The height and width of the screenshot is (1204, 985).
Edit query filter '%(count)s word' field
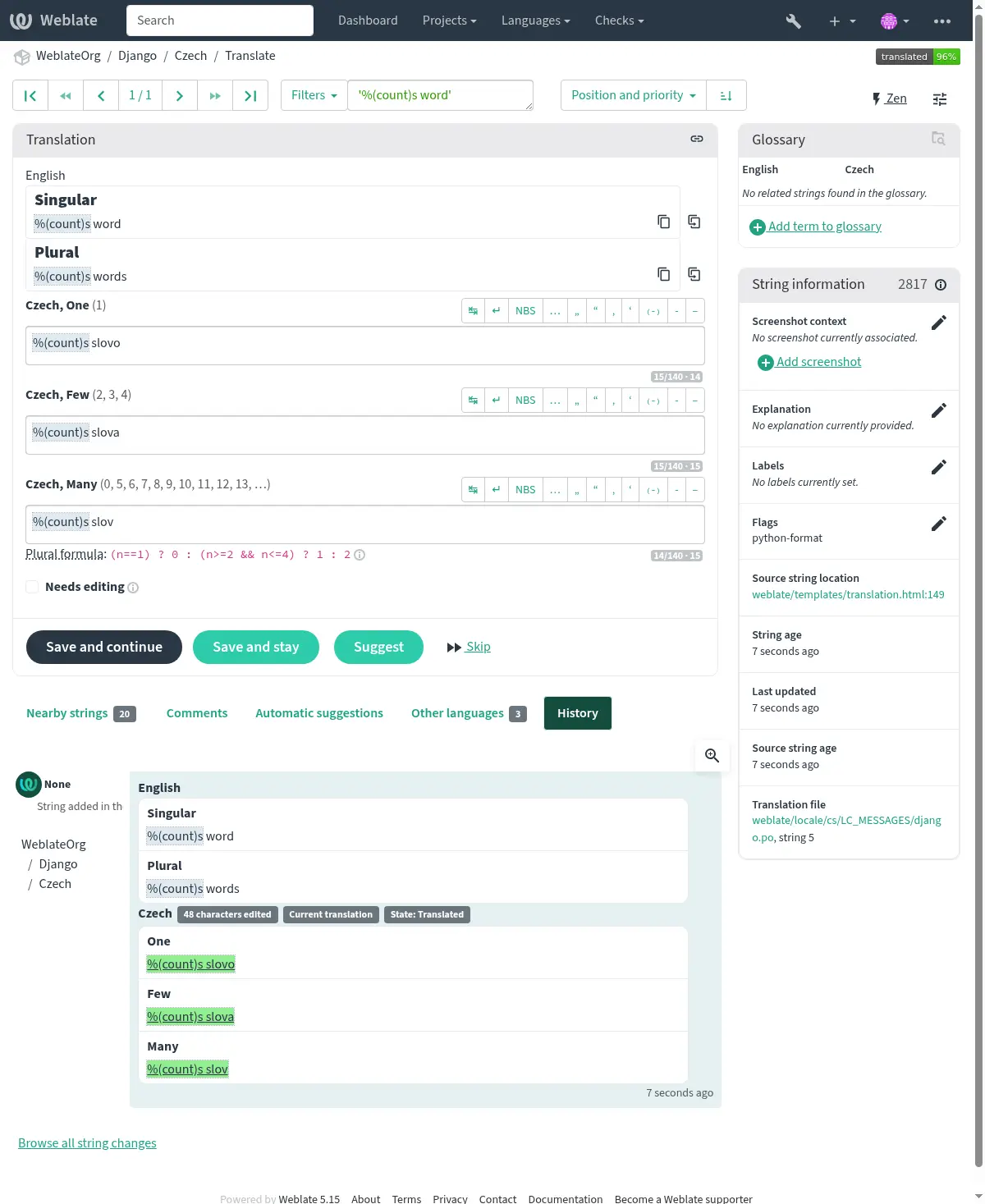pyautogui.click(x=440, y=95)
